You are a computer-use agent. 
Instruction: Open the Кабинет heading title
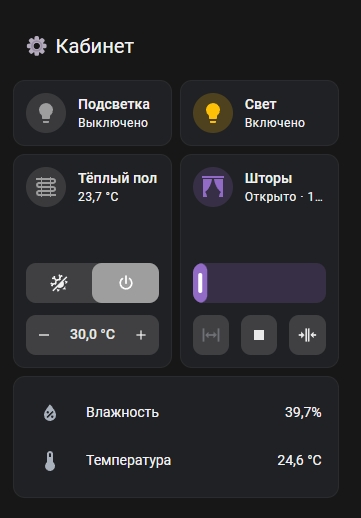[95, 46]
